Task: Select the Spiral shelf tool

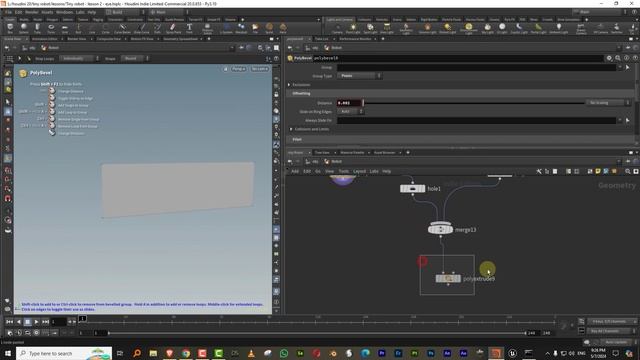Action: (269, 28)
